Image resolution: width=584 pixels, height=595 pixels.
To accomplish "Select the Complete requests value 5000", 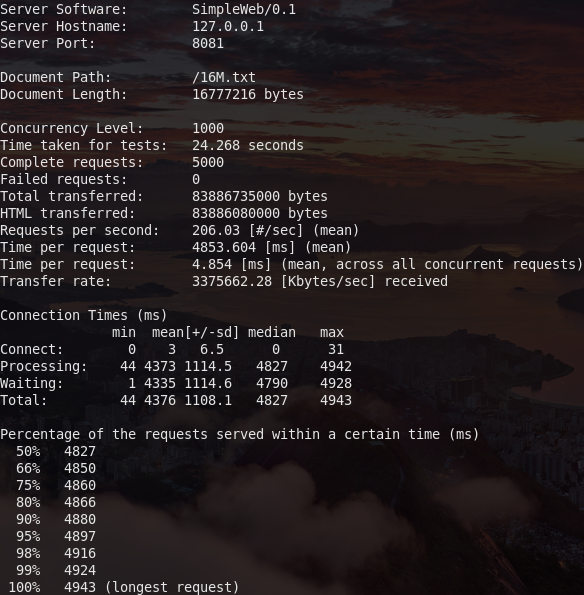I will point(208,162).
